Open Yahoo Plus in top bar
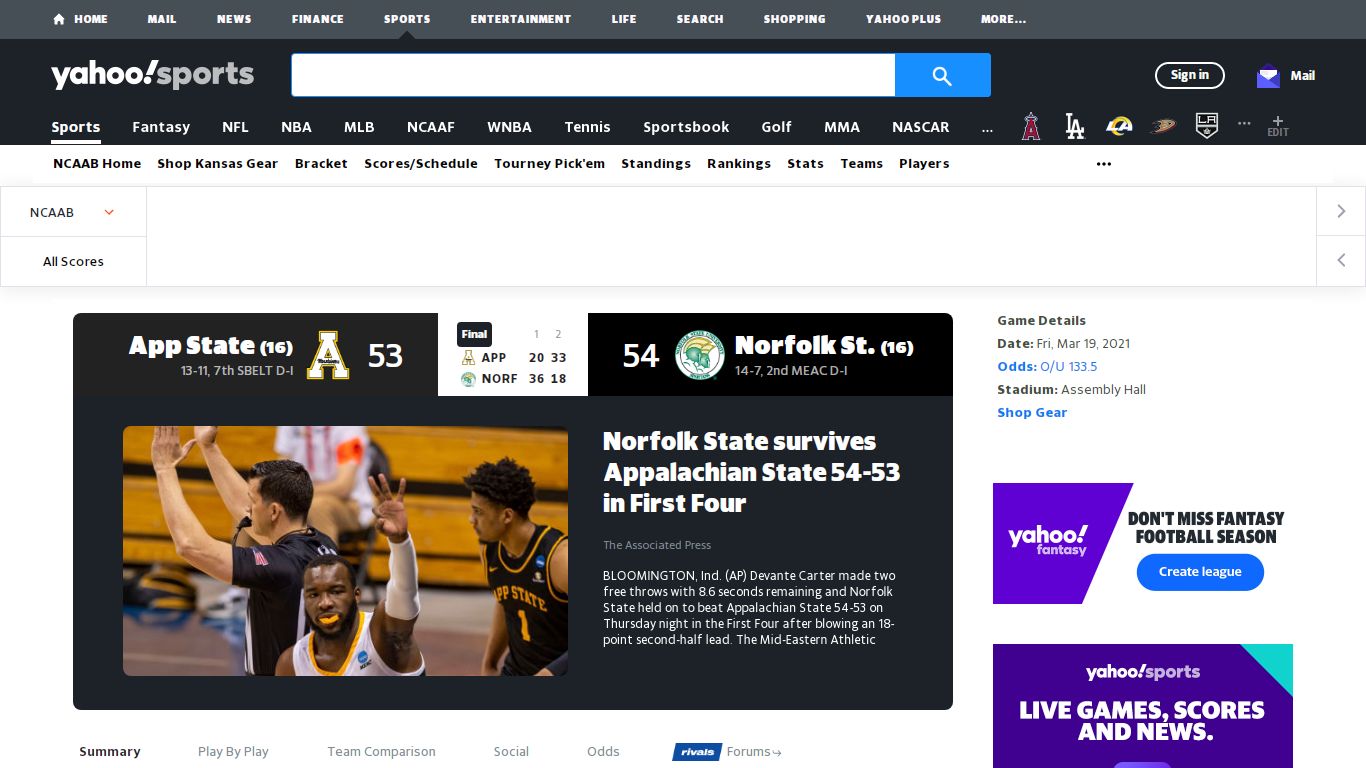 [904, 19]
